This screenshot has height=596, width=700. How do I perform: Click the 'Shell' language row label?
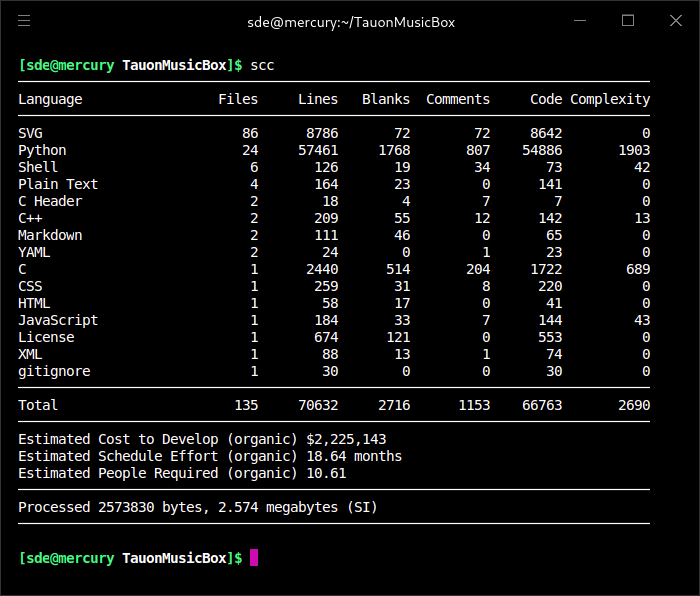(x=38, y=167)
